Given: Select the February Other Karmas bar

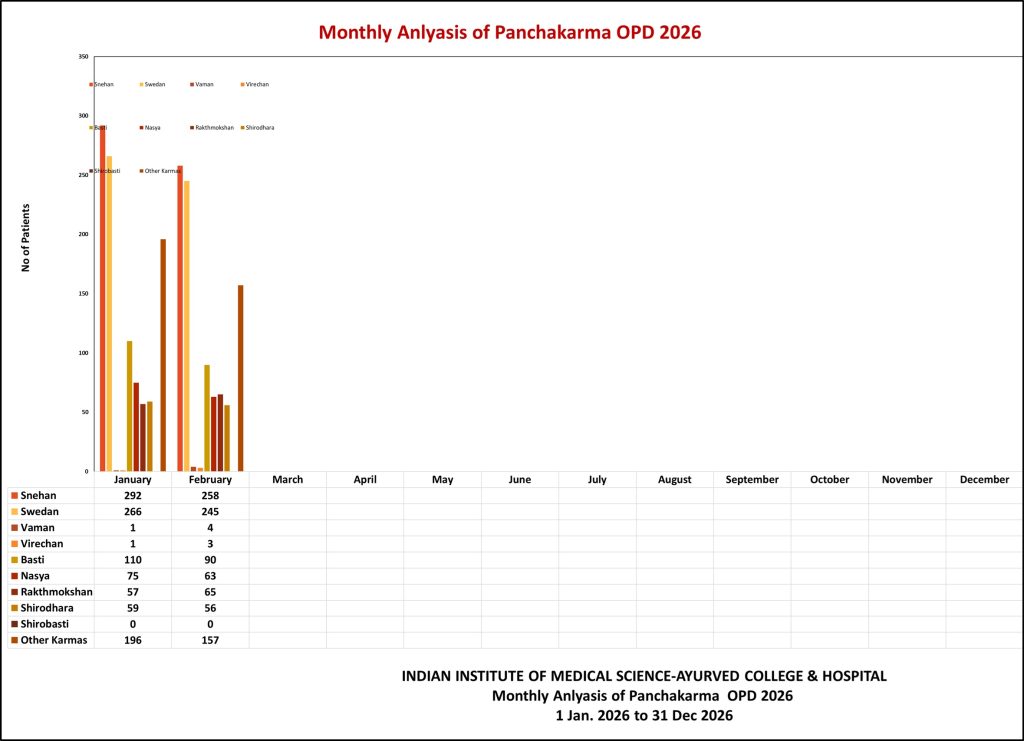Looking at the screenshot, I should (x=240, y=378).
